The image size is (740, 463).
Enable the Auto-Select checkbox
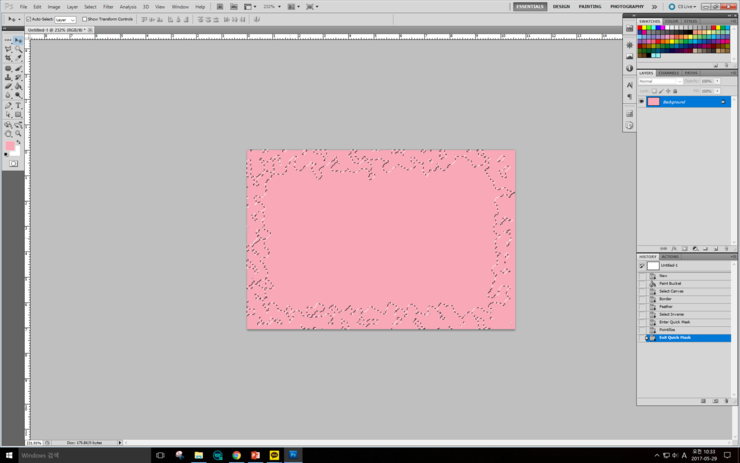(x=29, y=19)
